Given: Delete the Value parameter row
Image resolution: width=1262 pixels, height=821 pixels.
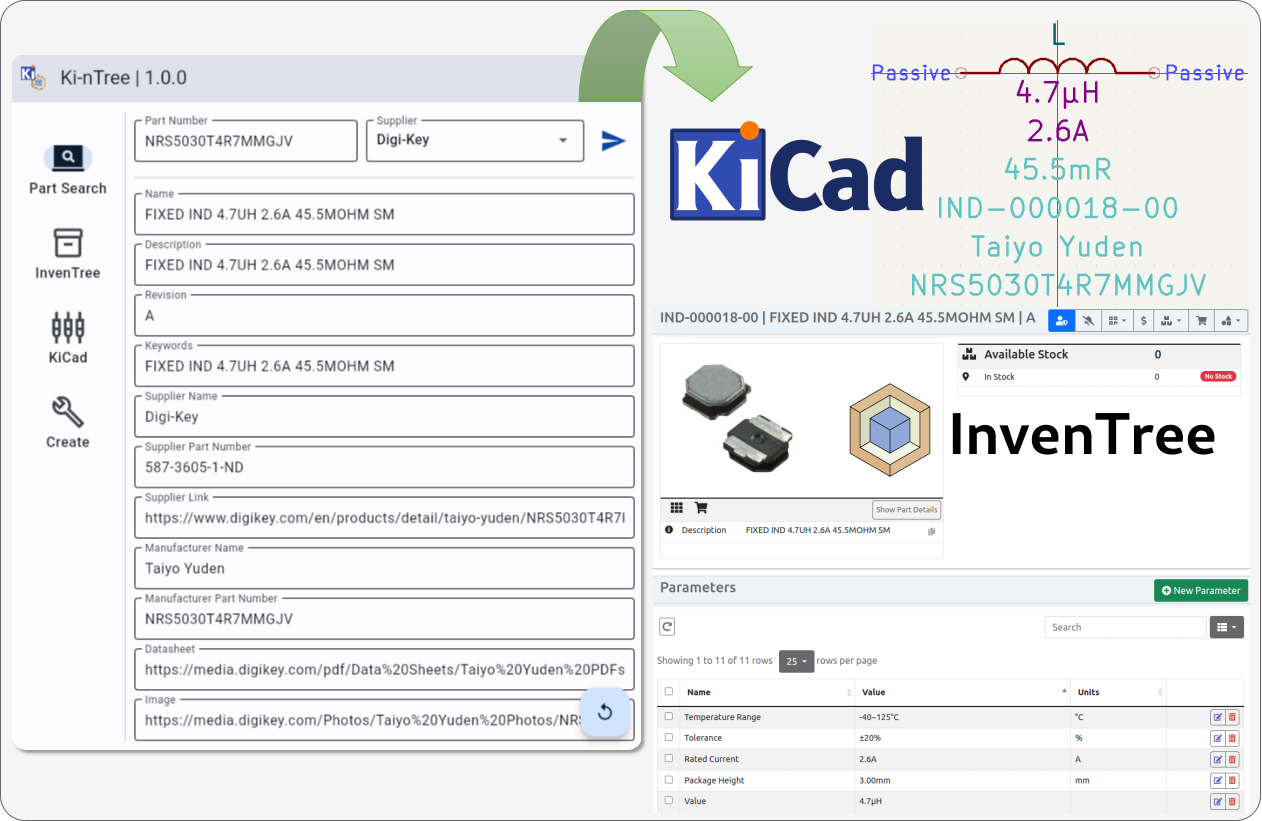Looking at the screenshot, I should [1232, 801].
